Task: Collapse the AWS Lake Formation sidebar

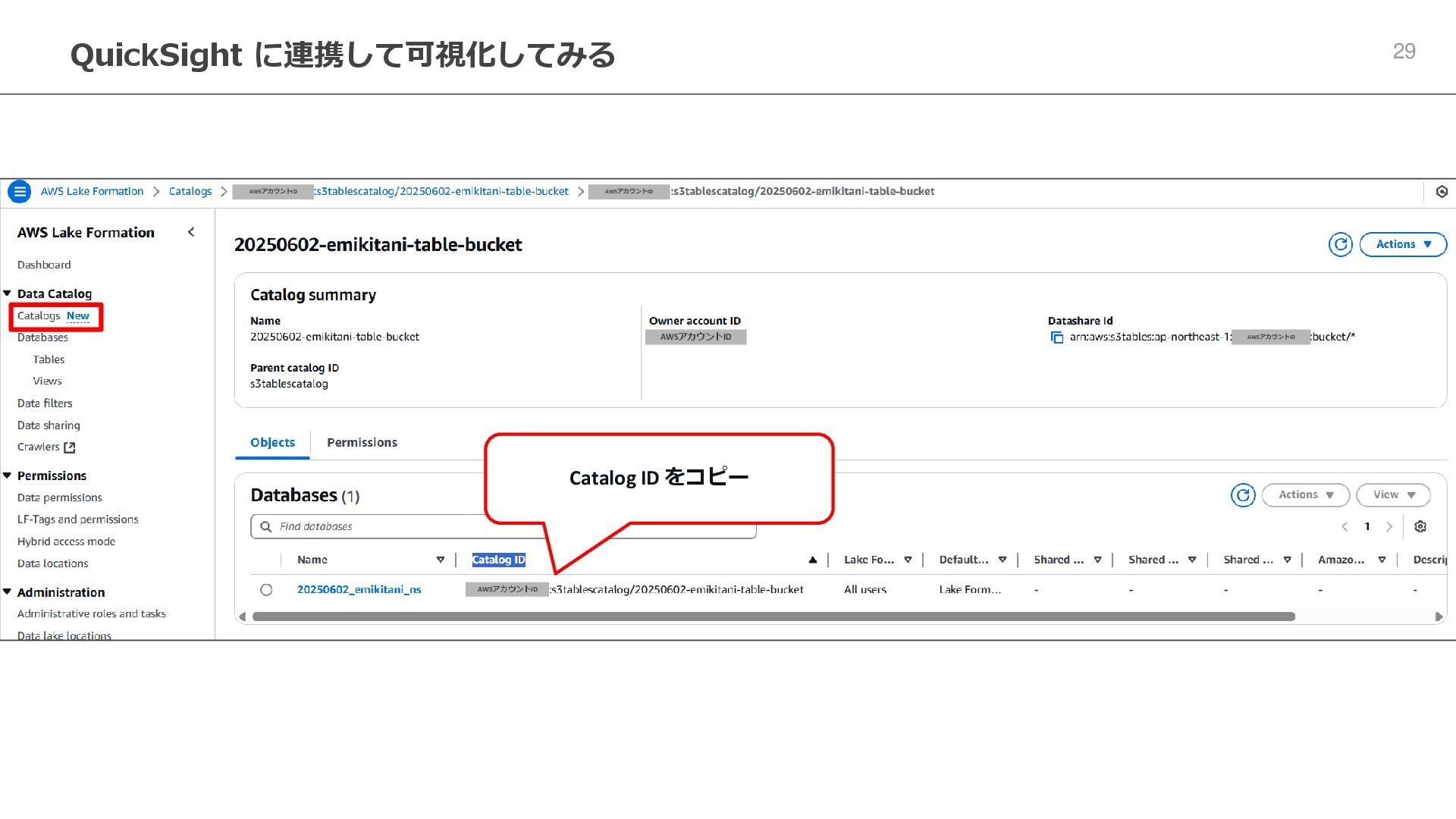Action: 191,232
